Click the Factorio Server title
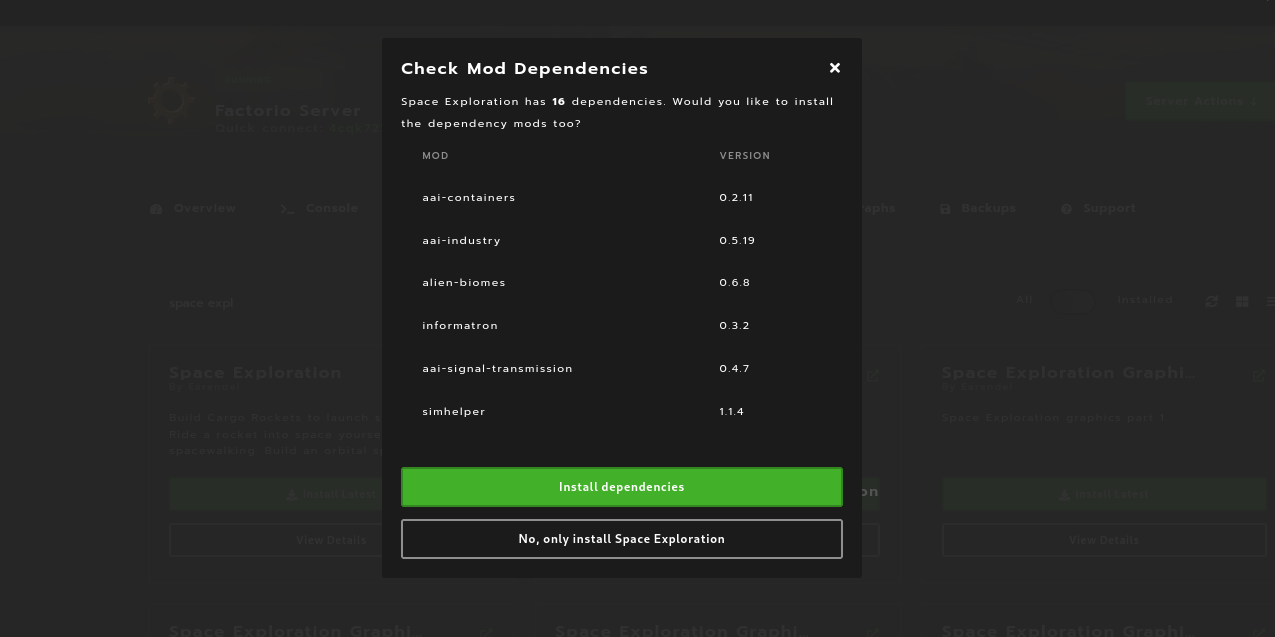1275x637 pixels. [288, 111]
